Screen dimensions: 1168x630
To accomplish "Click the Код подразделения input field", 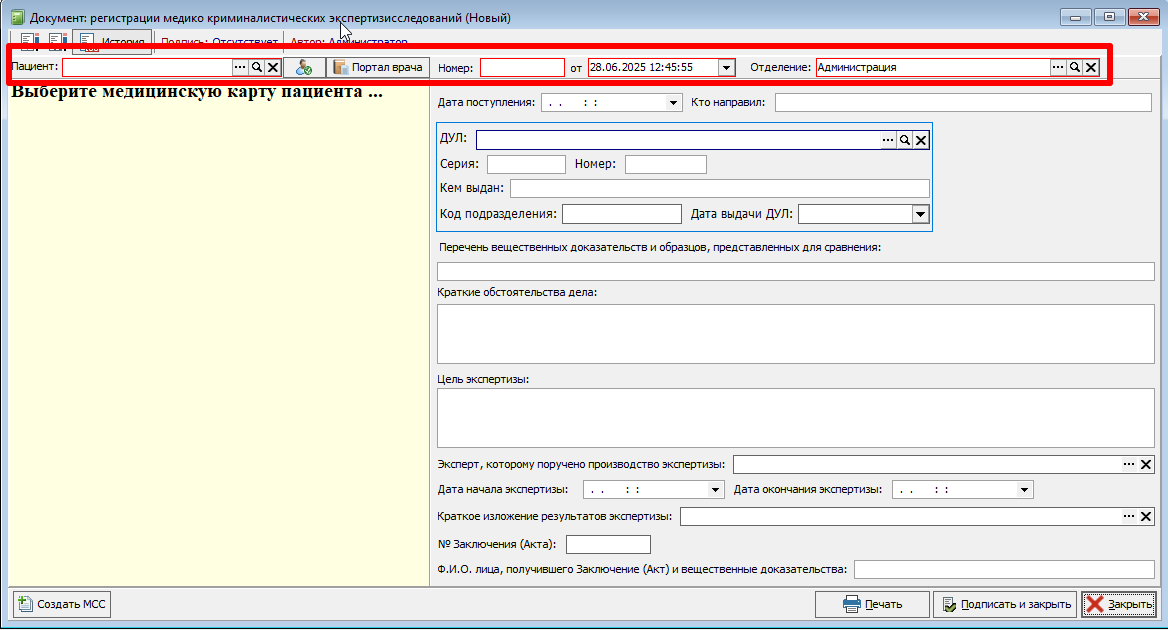I will click(x=621, y=214).
